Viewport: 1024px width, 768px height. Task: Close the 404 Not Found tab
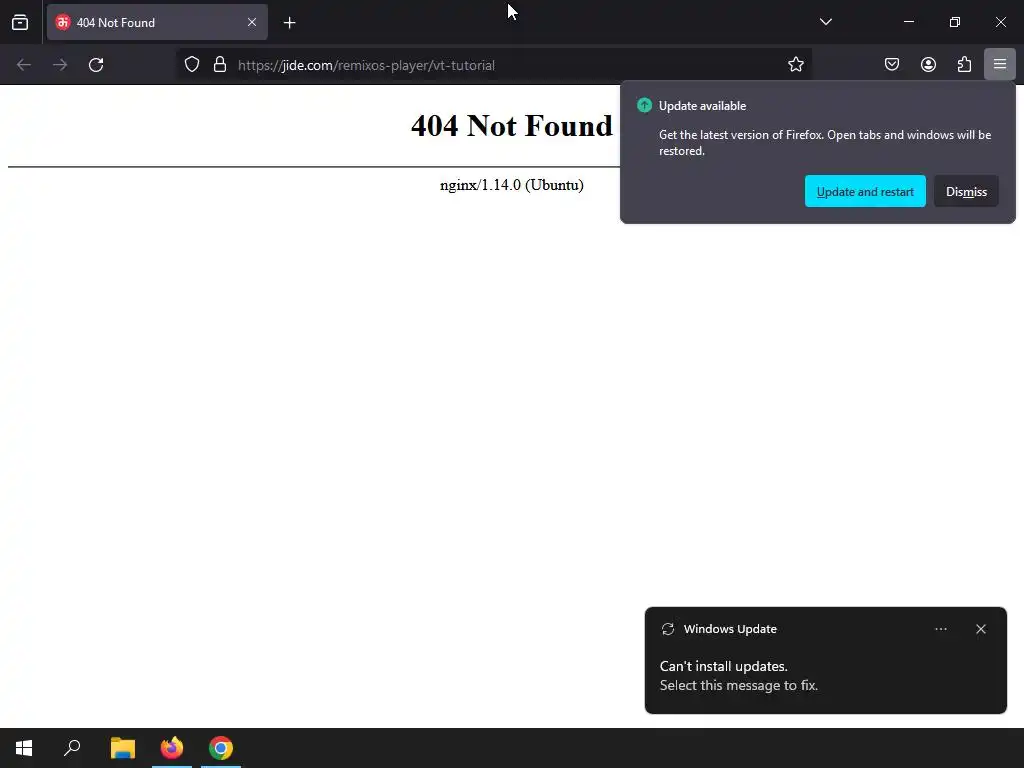point(252,22)
